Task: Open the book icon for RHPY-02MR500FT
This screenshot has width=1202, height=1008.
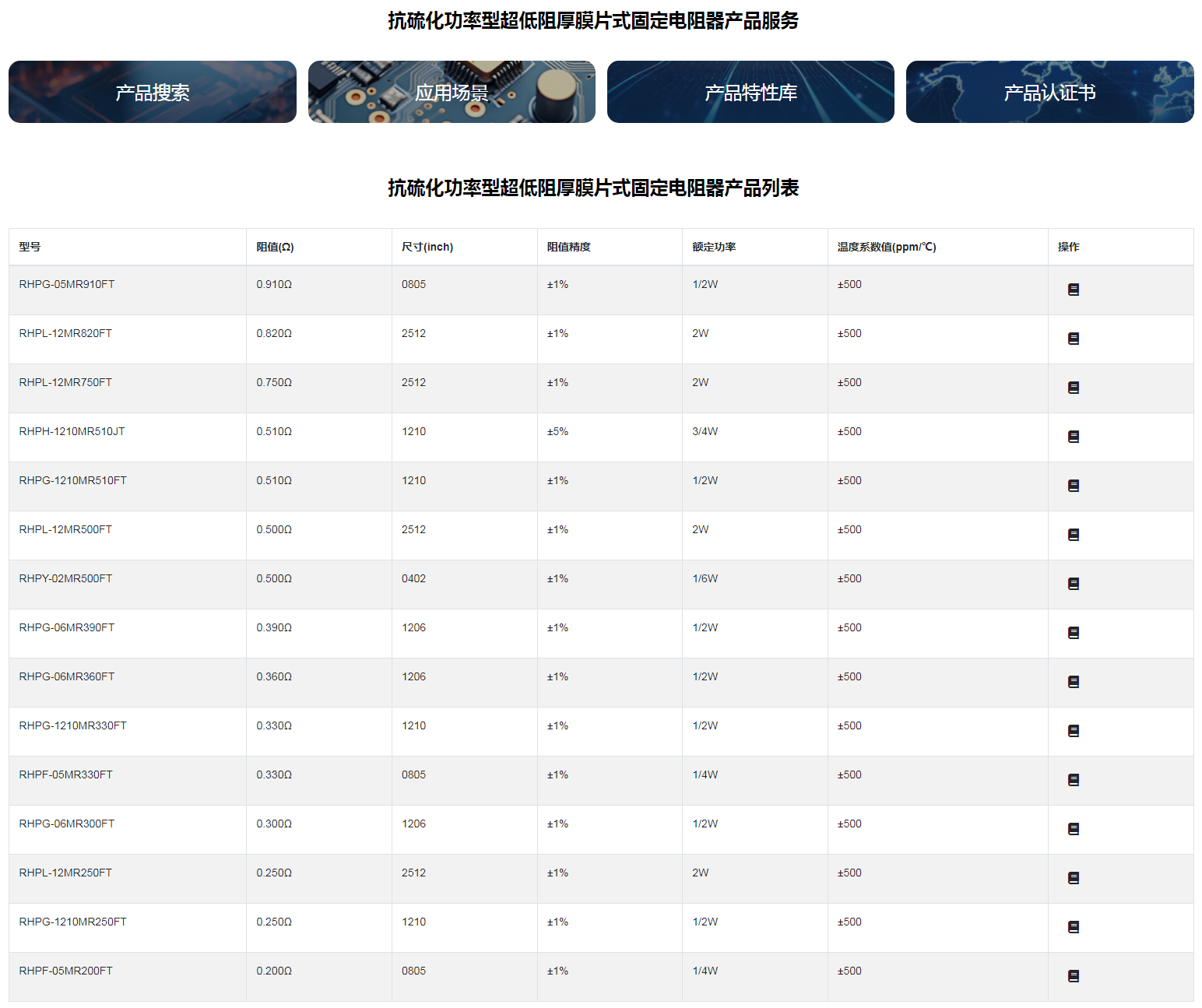Action: click(1073, 584)
